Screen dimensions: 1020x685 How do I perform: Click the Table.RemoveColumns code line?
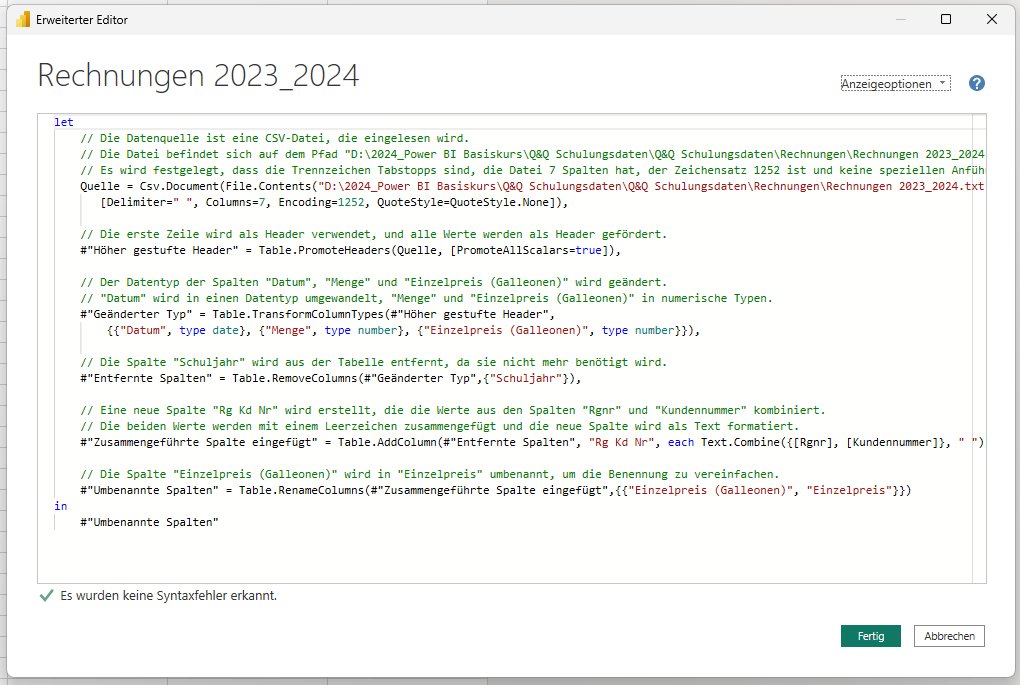coord(330,377)
